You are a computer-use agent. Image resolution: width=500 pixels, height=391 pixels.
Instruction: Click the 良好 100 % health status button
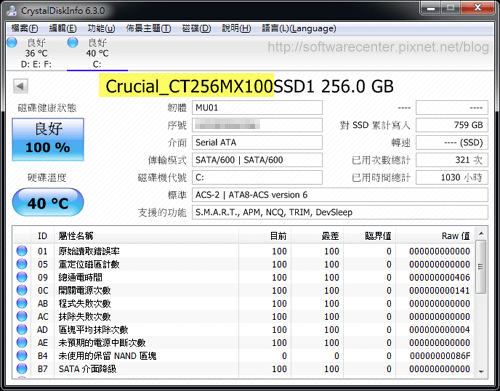coord(48,139)
